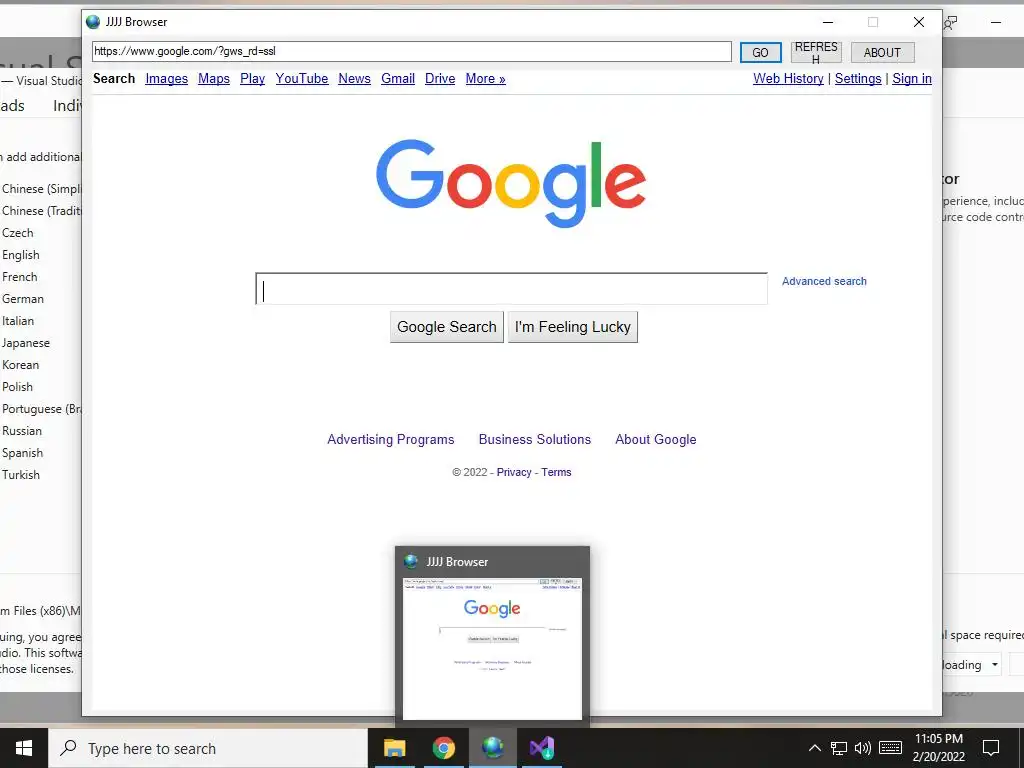This screenshot has height=768, width=1024.
Task: Open the Play link
Action: click(252, 78)
